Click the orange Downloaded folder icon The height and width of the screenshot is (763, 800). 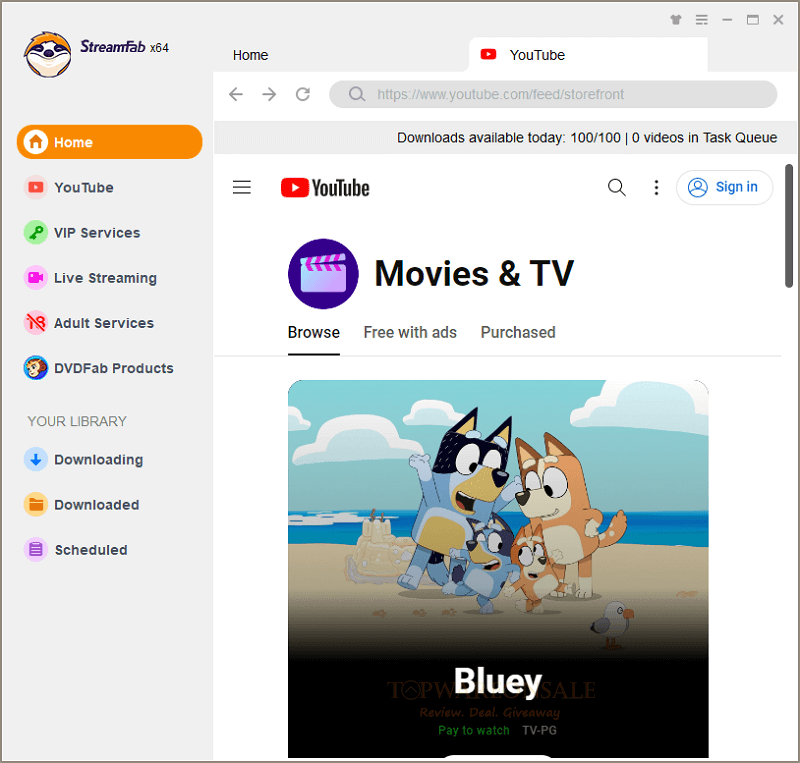pos(36,505)
